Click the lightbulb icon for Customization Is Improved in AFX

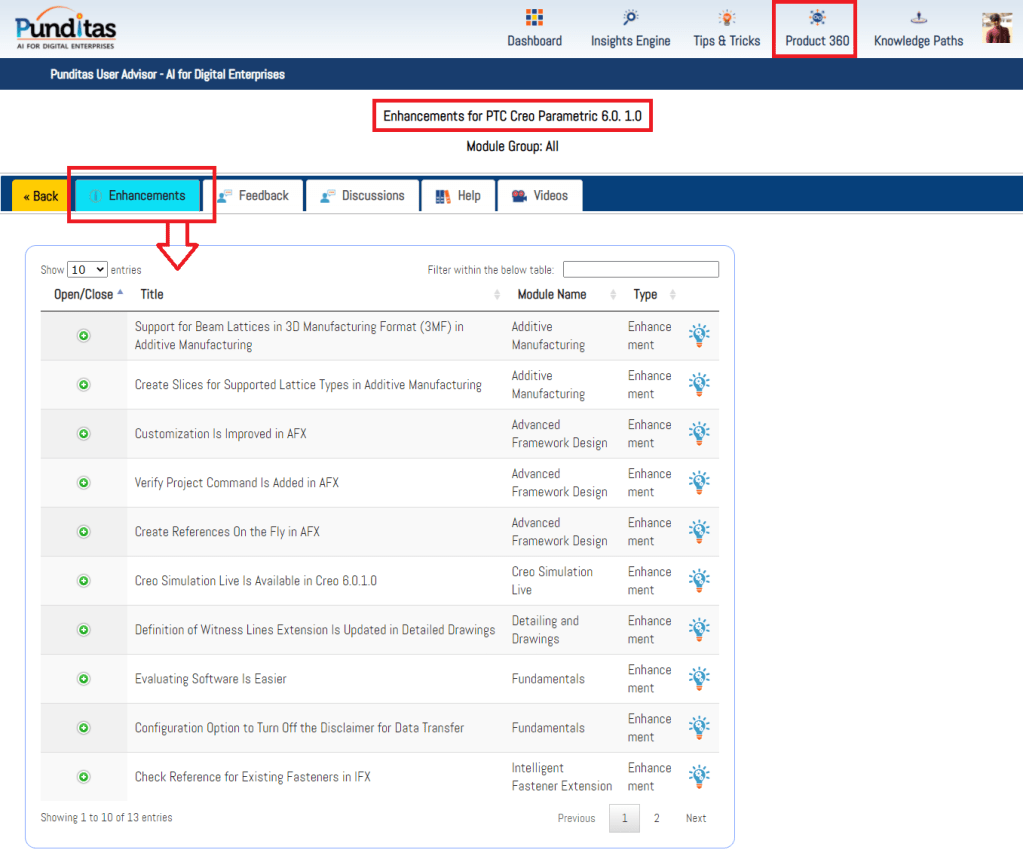point(699,433)
